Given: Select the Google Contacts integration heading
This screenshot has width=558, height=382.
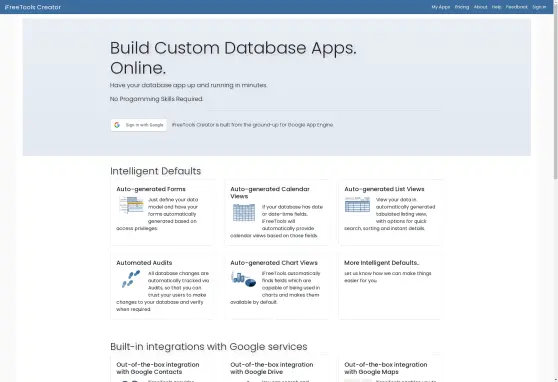Looking at the screenshot, I should point(158,368).
